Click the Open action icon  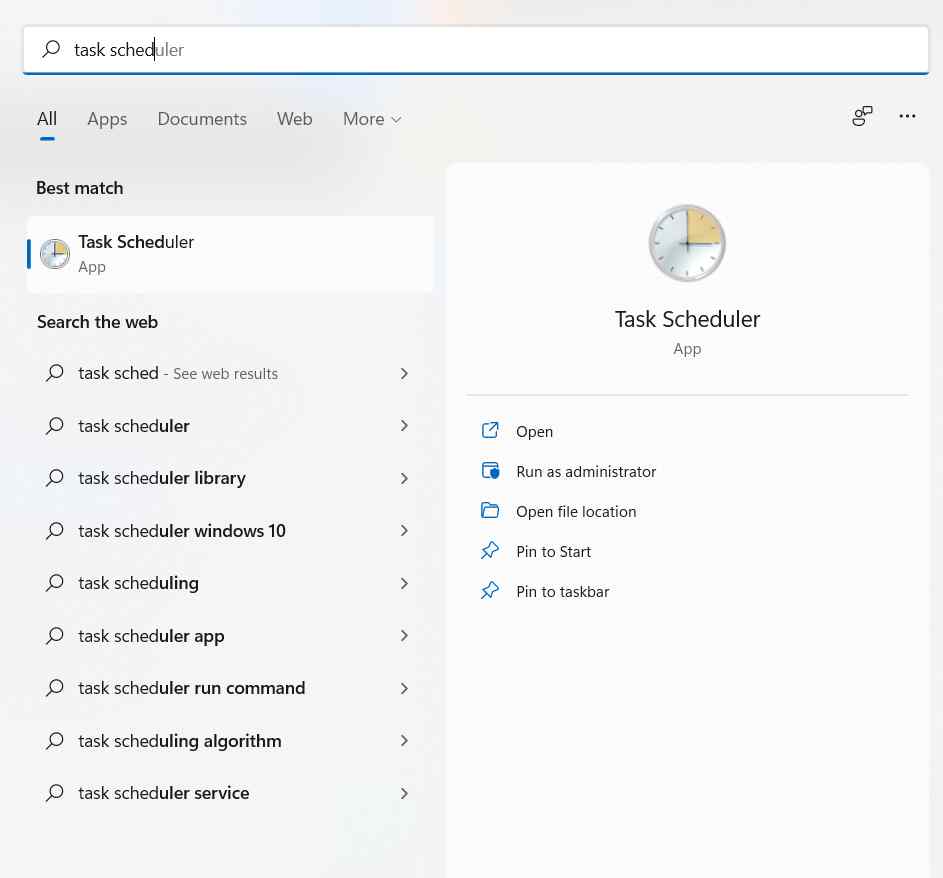(490, 431)
